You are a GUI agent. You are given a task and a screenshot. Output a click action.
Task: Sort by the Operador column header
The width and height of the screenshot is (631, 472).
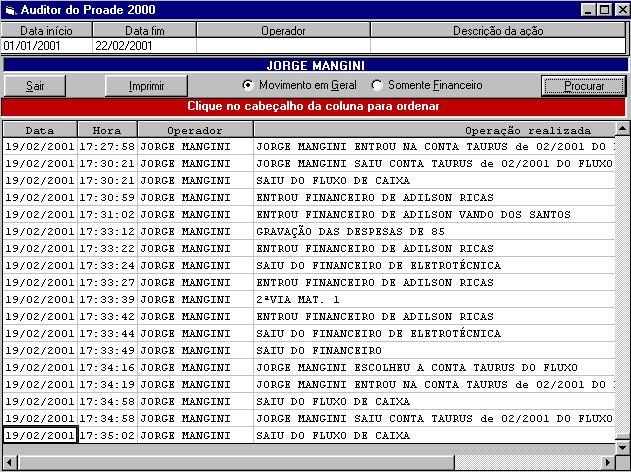[195, 130]
